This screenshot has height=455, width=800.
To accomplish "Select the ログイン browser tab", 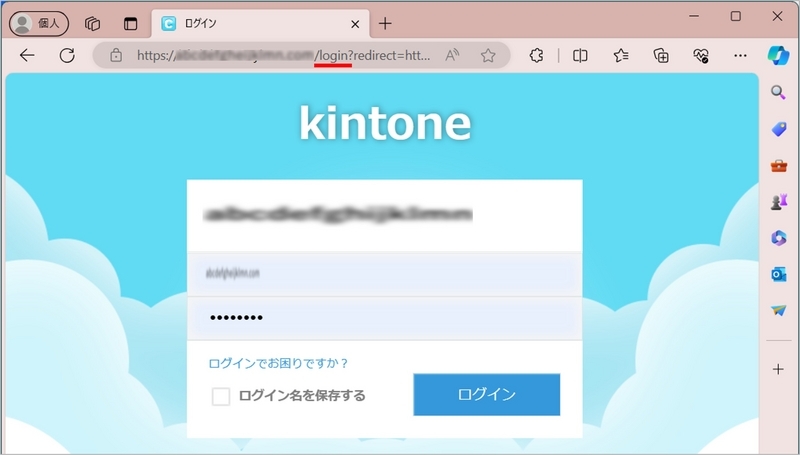I will [x=260, y=23].
